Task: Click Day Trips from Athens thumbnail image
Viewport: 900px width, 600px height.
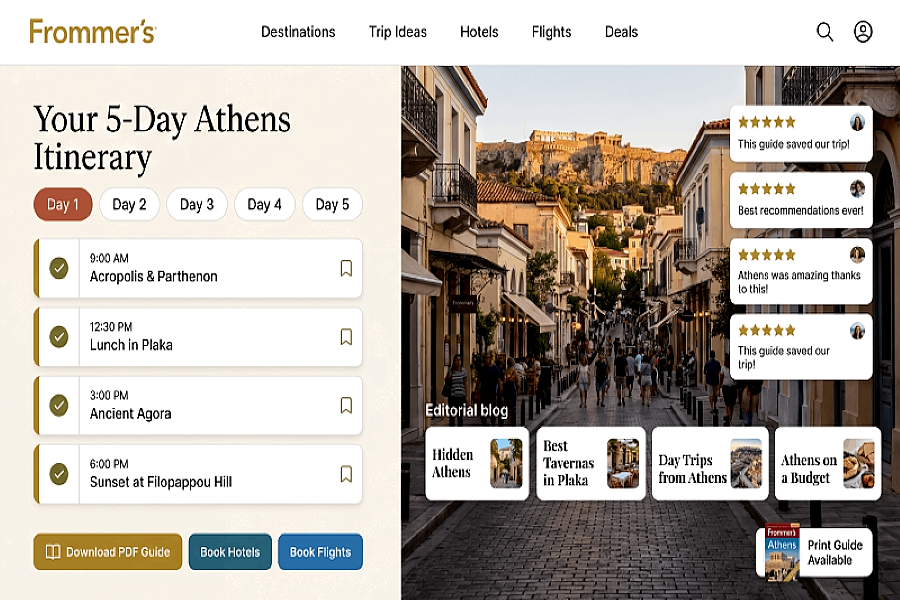Action: click(x=746, y=463)
